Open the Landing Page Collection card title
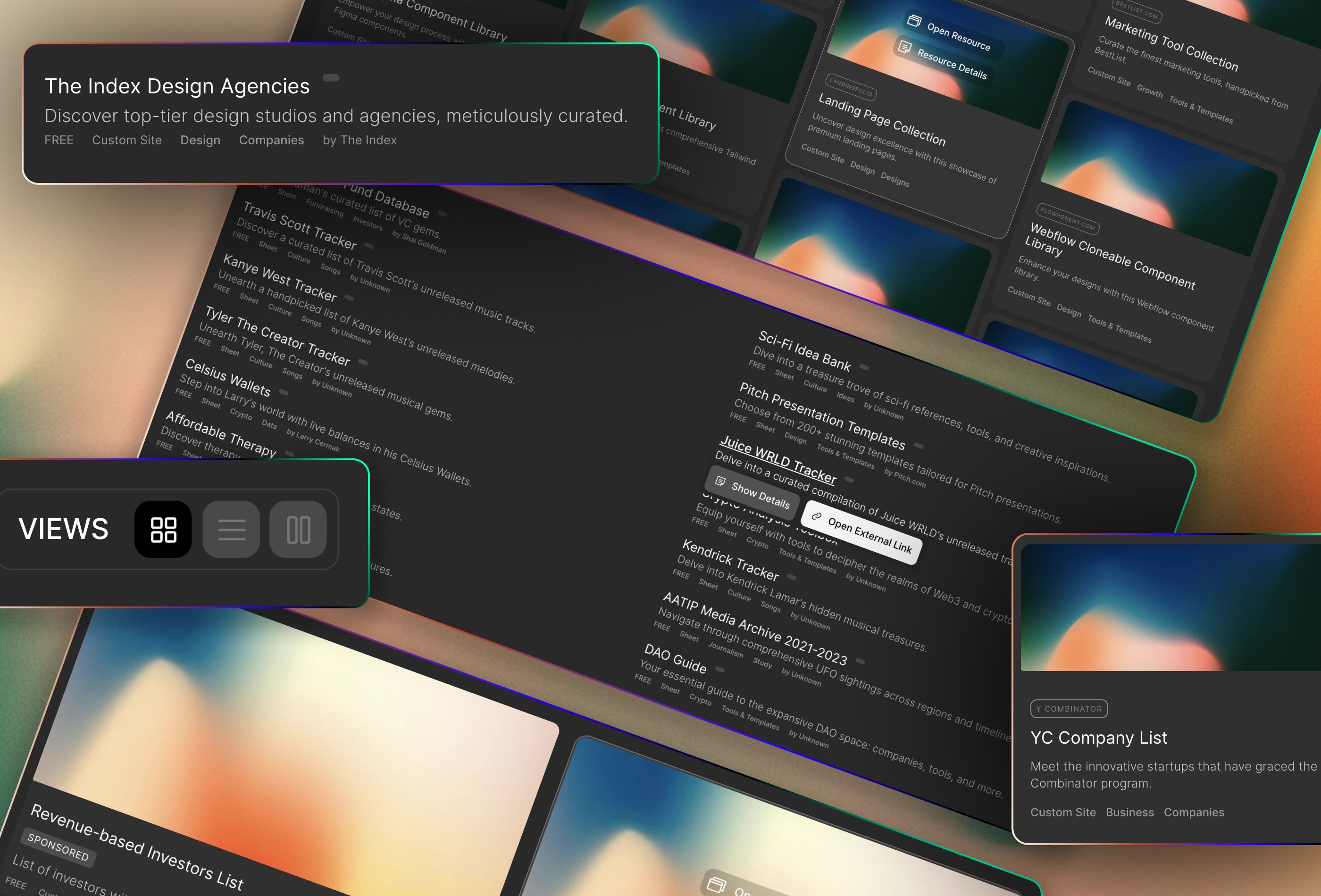Image resolution: width=1321 pixels, height=896 pixels. pyautogui.click(x=882, y=119)
